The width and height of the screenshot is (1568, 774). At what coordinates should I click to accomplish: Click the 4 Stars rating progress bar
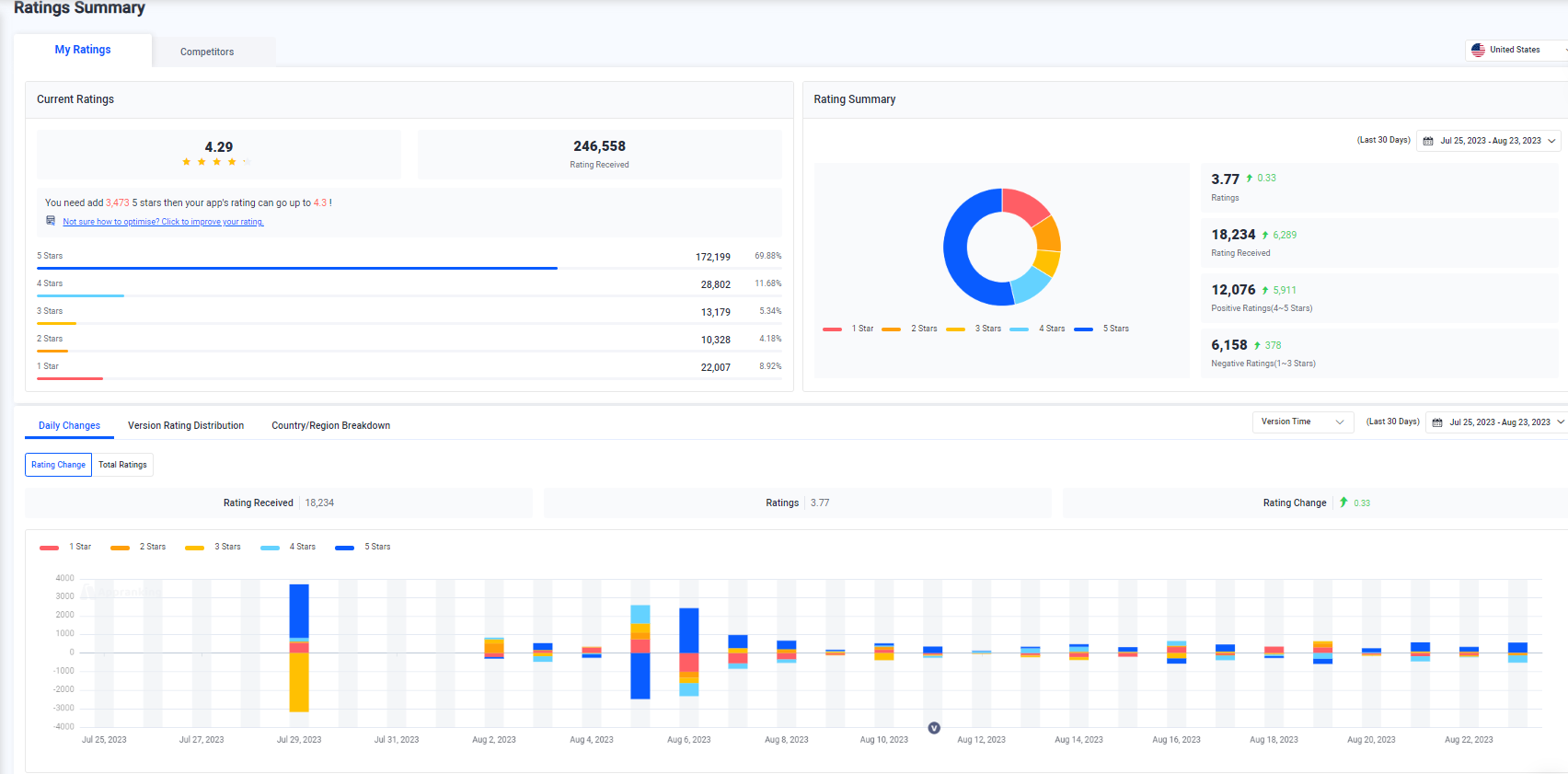click(409, 295)
